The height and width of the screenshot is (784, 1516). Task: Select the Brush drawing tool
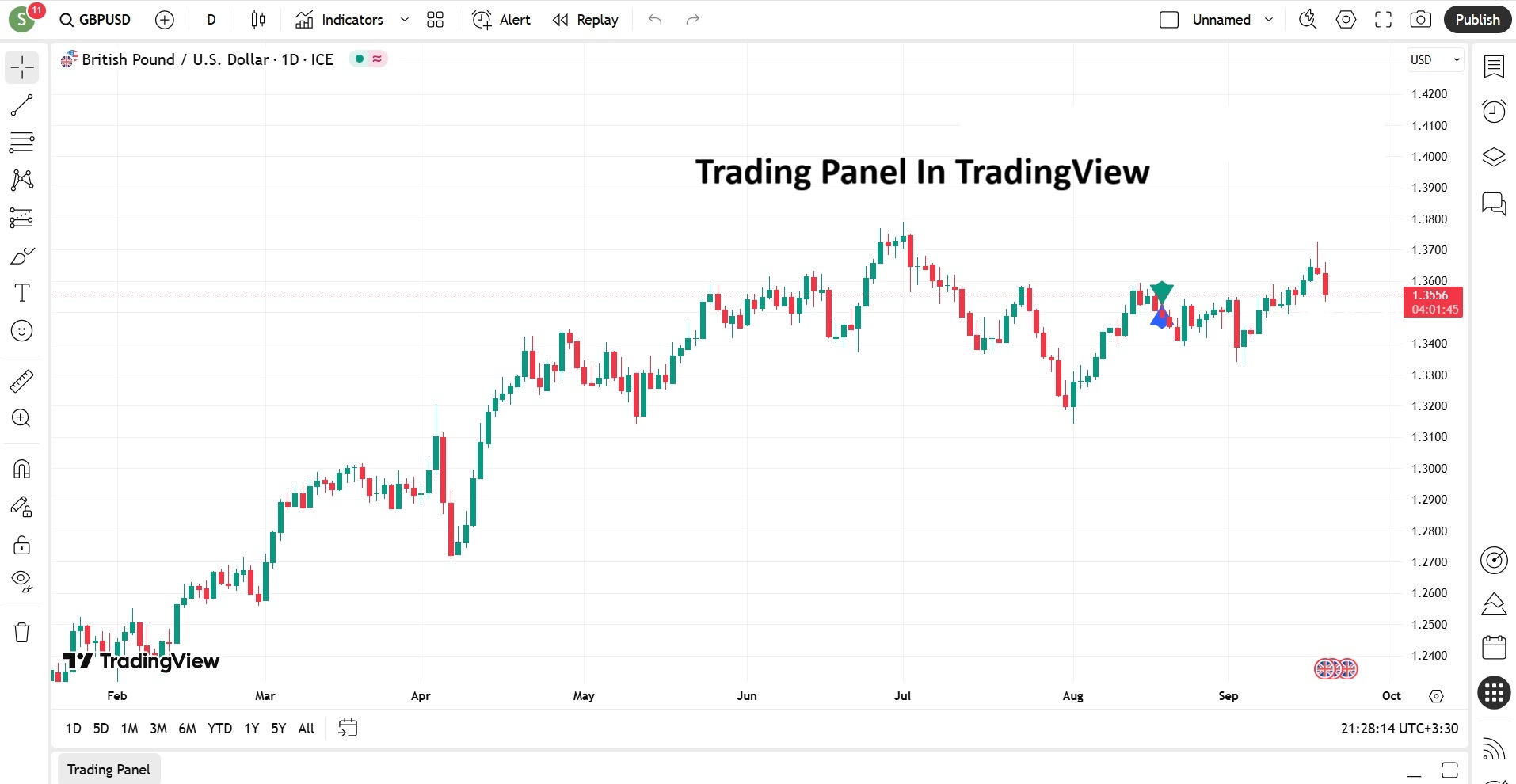pos(21,255)
